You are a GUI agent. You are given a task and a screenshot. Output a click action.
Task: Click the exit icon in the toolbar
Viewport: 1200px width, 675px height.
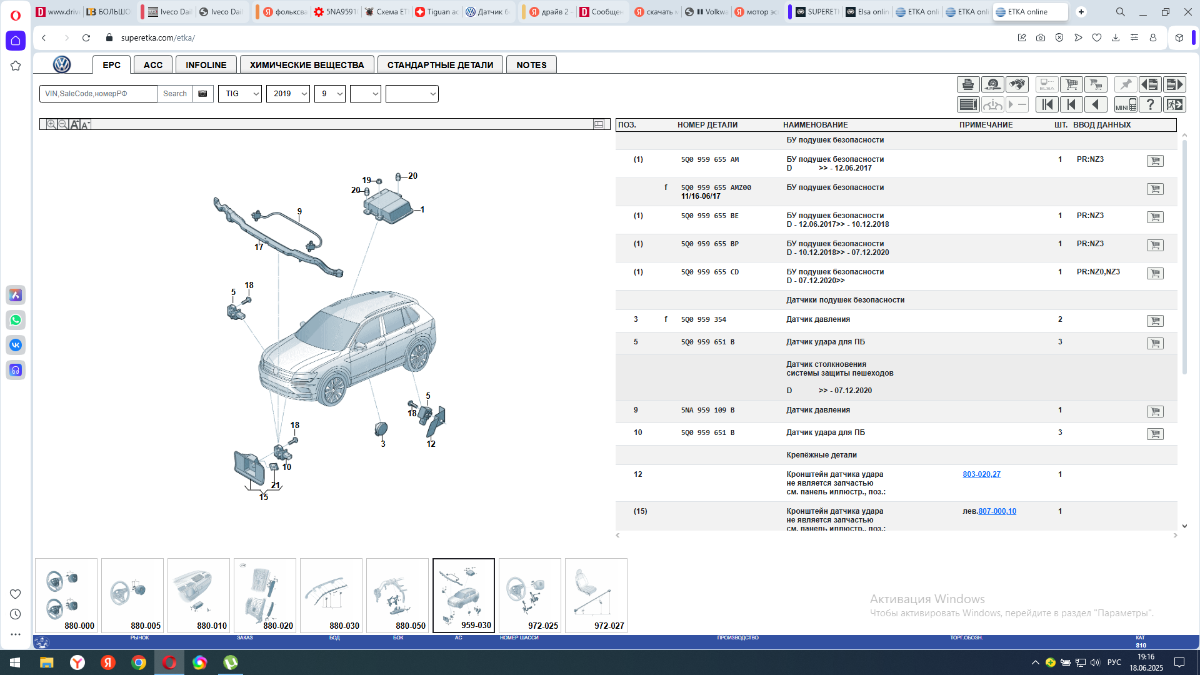pos(1175,104)
